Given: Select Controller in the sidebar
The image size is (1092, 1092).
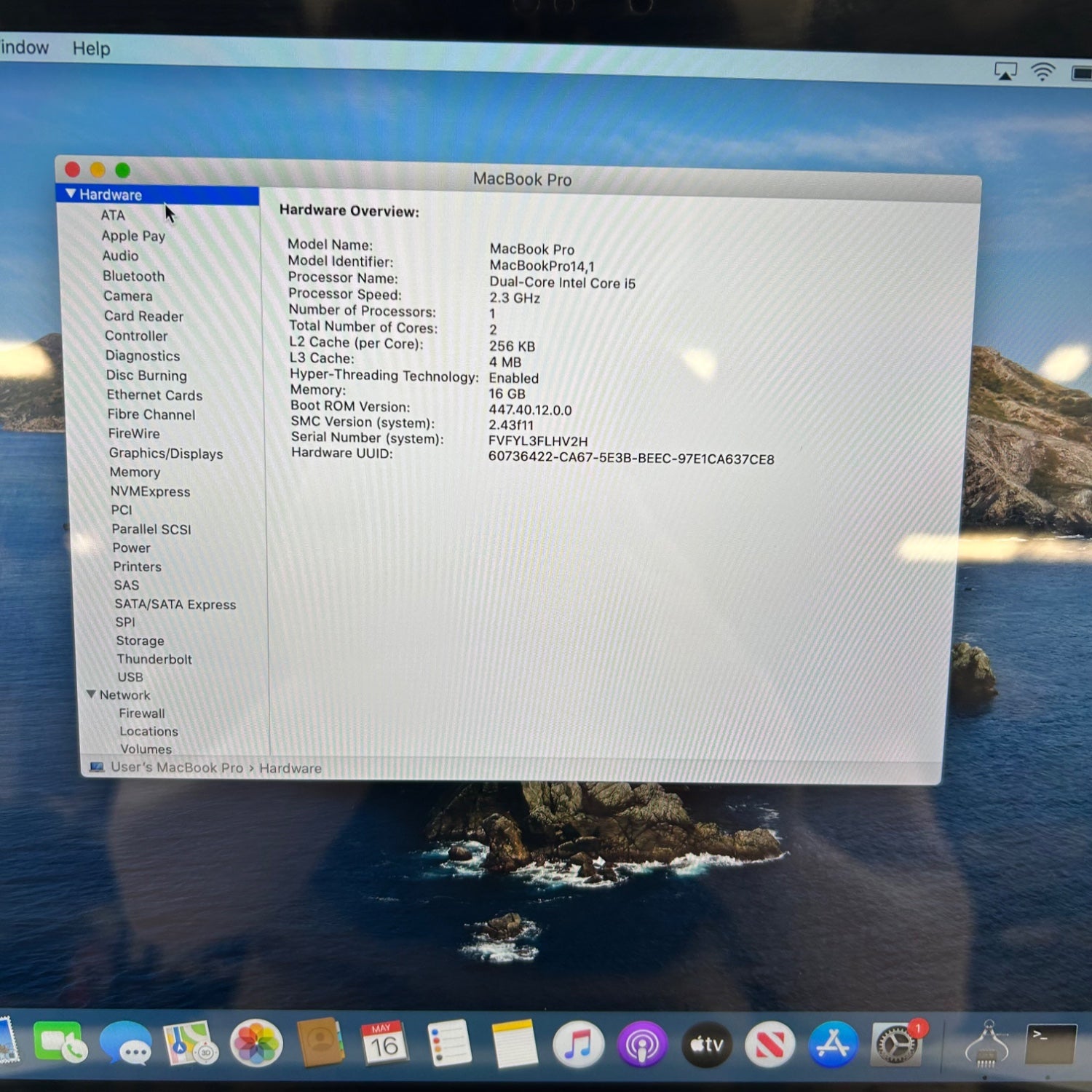Looking at the screenshot, I should [x=136, y=336].
